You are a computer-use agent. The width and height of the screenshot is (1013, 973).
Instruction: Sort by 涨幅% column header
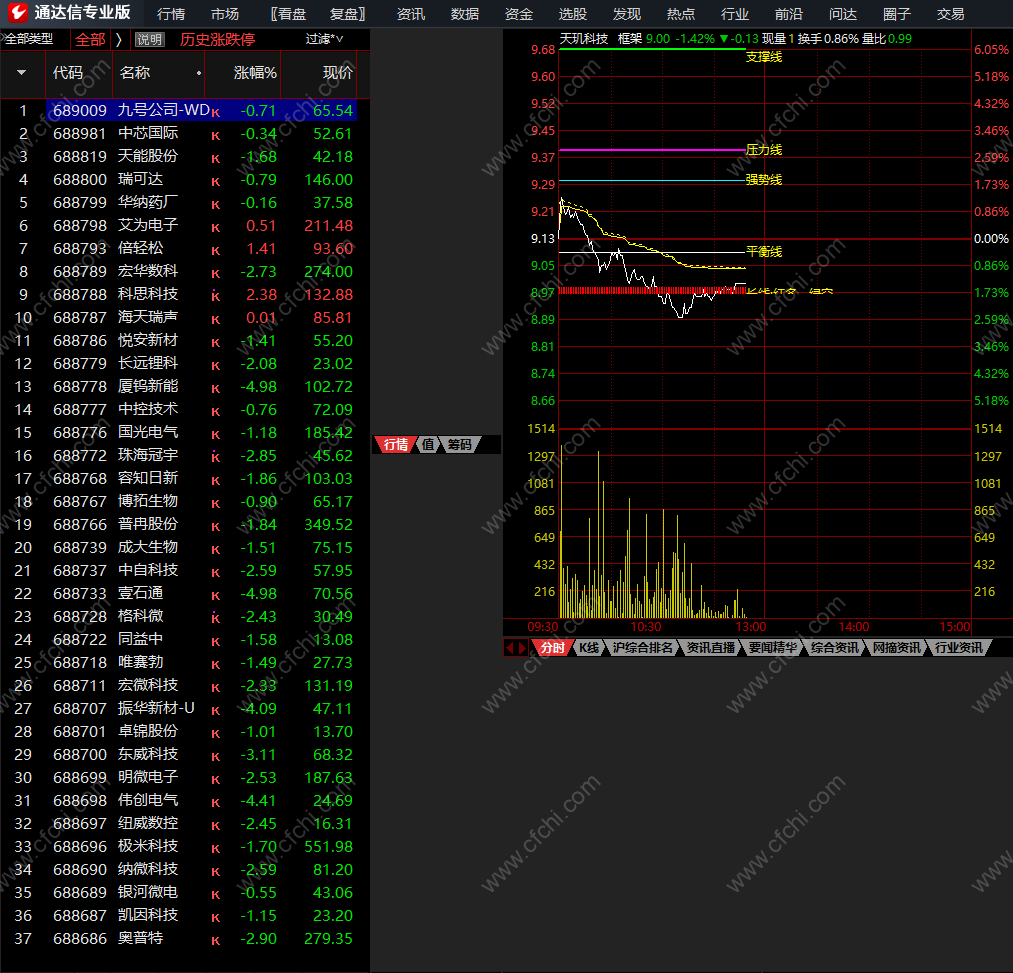click(255, 72)
